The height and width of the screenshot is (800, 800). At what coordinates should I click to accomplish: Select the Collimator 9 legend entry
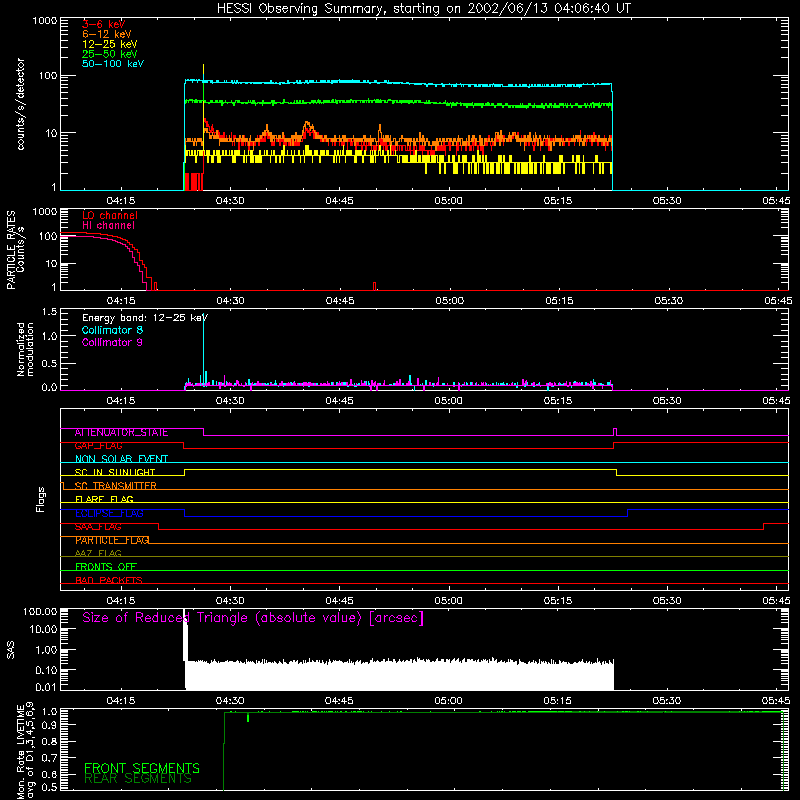coord(112,342)
